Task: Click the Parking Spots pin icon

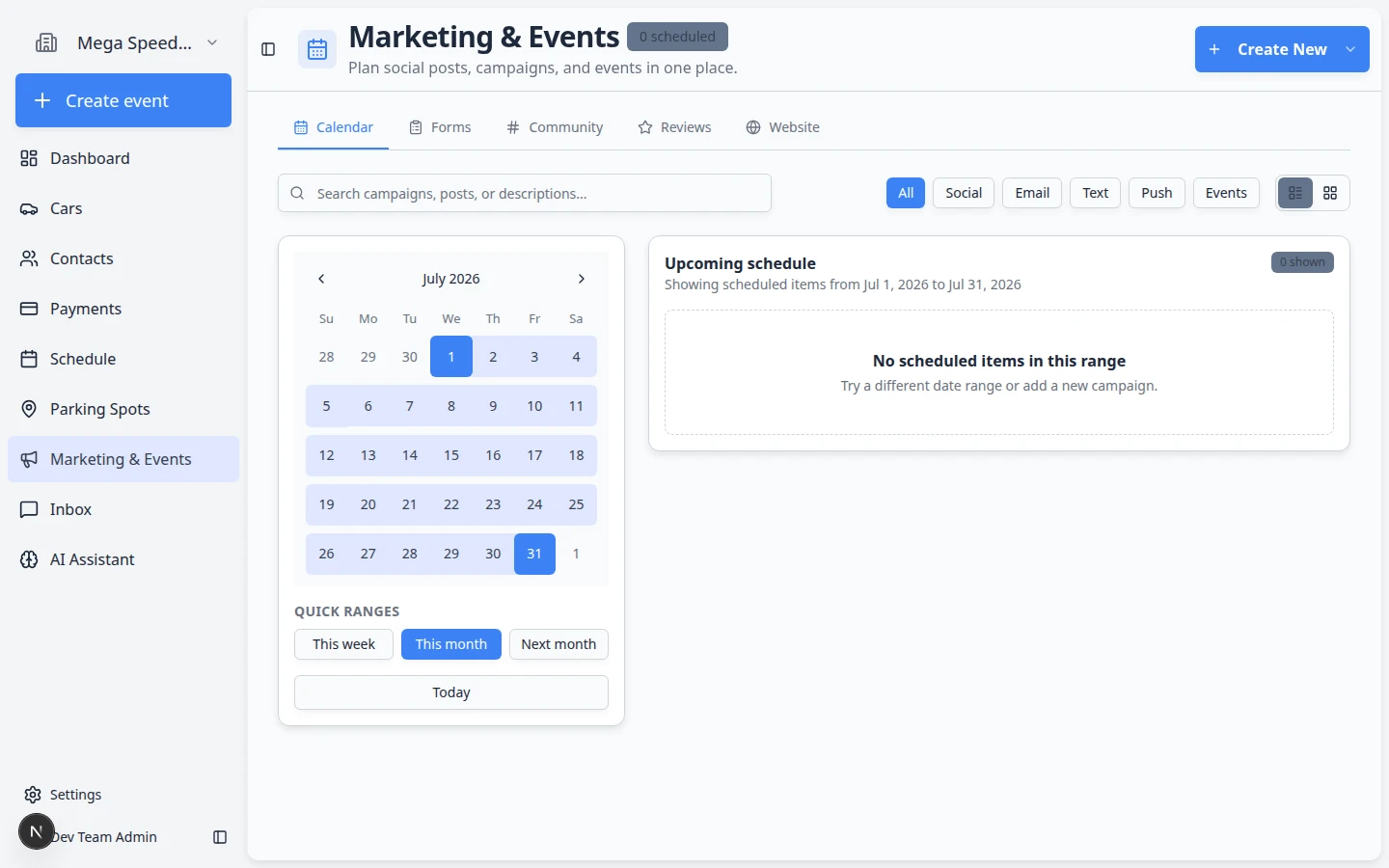Action: (29, 409)
